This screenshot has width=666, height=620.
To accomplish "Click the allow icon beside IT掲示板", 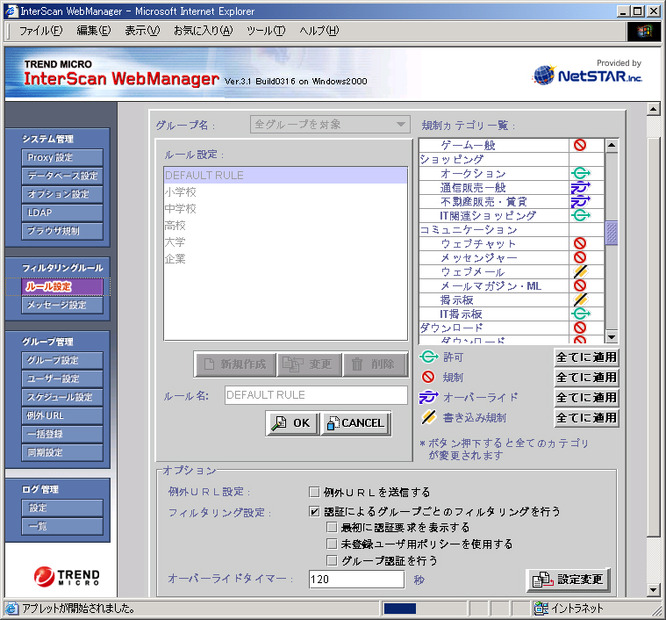I will tap(580, 314).
